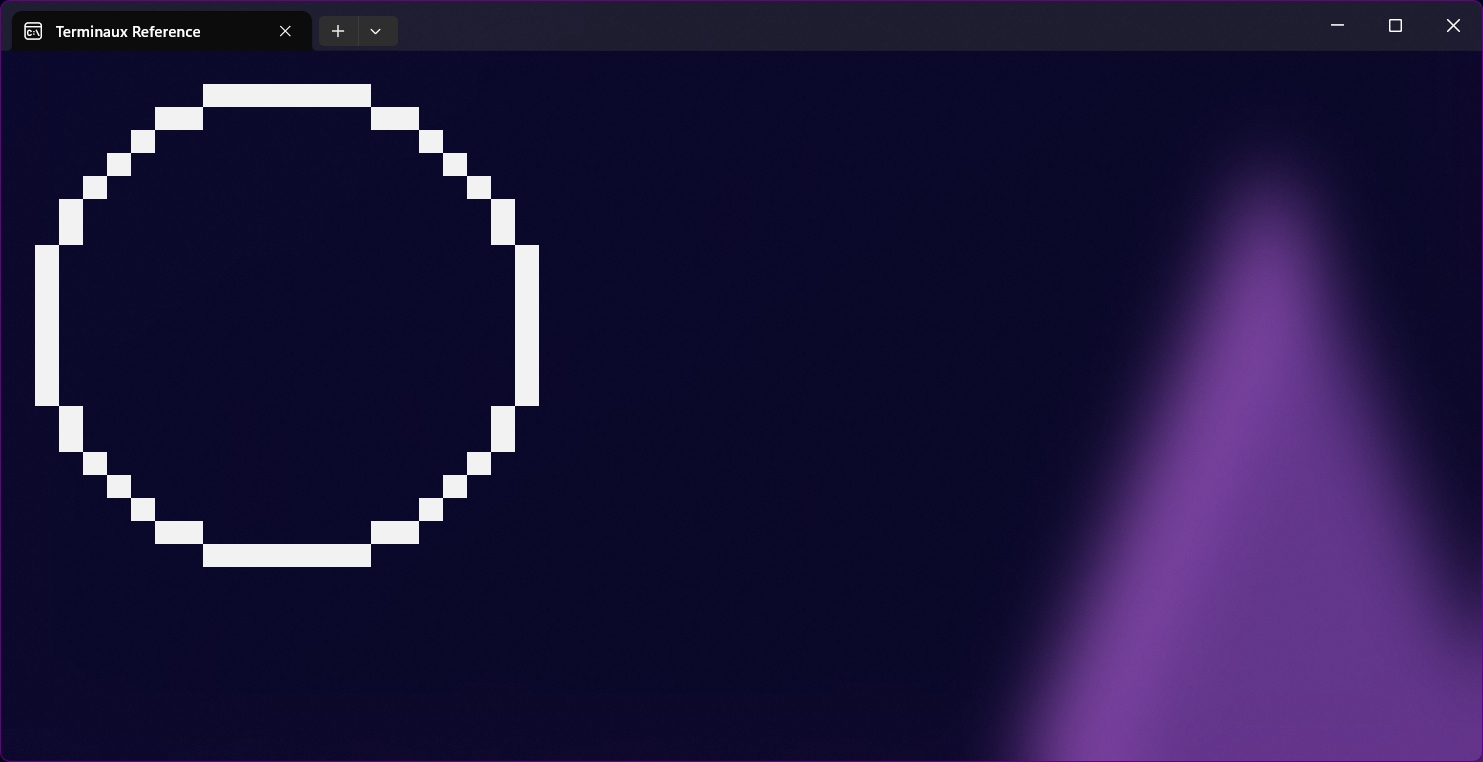Open a new tab with plus button
This screenshot has height=762, width=1483.
point(338,31)
